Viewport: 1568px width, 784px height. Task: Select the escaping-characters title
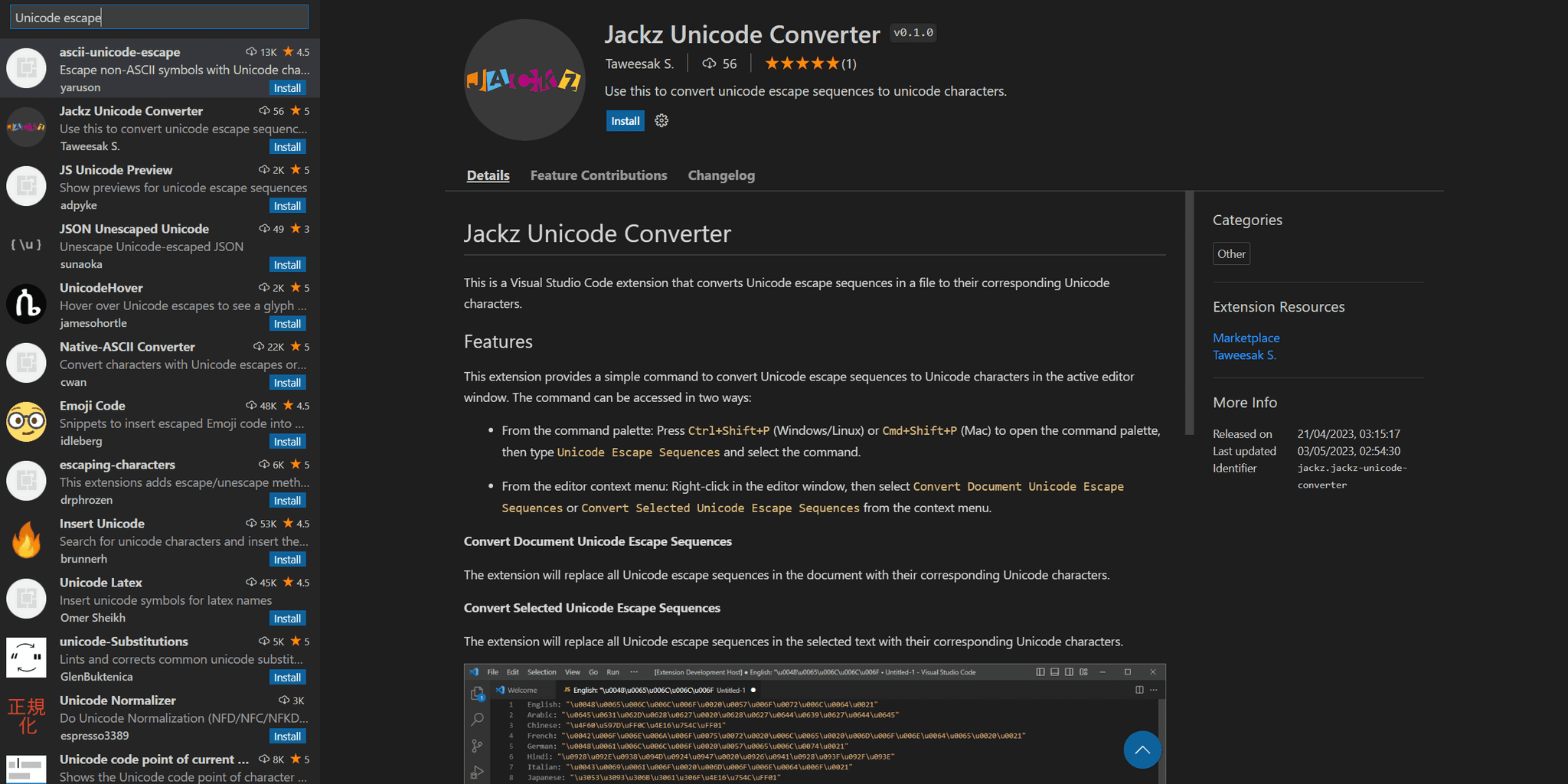[117, 465]
